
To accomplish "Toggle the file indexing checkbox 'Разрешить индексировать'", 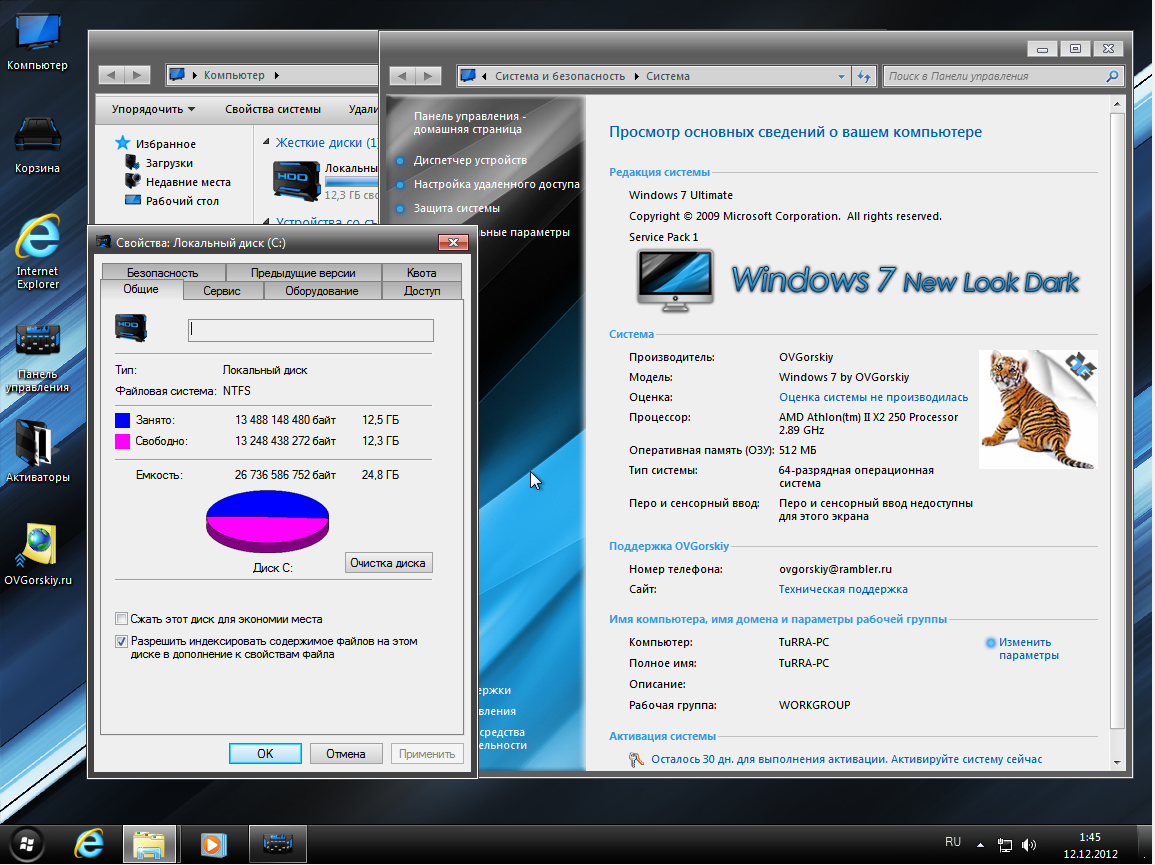I will pos(122,642).
